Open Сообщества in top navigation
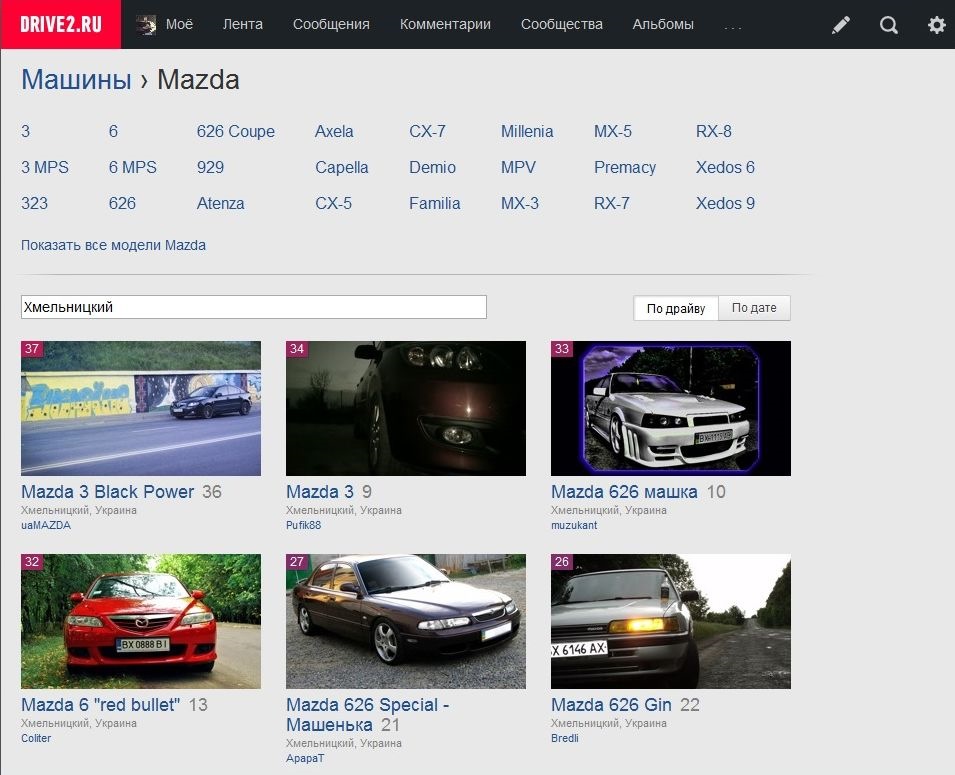The image size is (955, 775). coord(562,24)
